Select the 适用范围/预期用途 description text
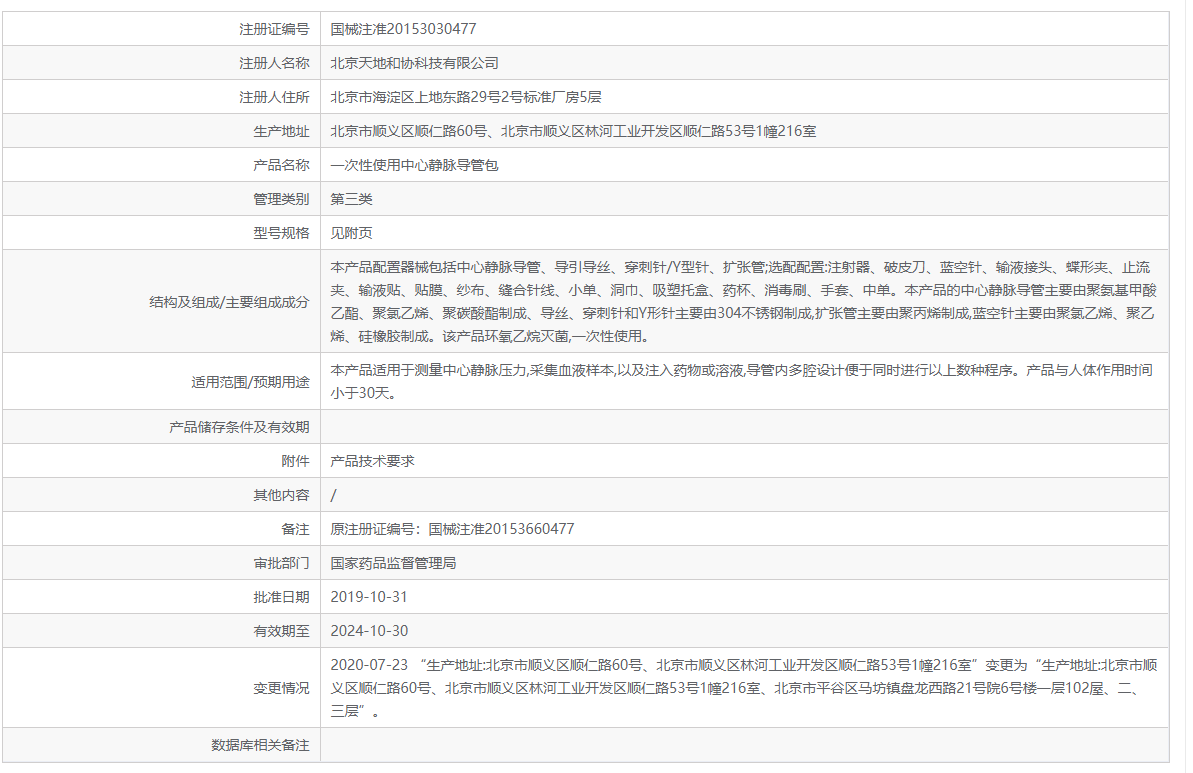 point(700,380)
